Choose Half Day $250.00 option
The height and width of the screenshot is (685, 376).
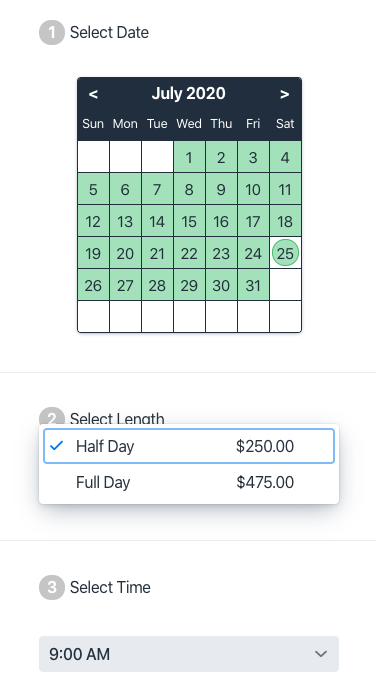pyautogui.click(x=189, y=446)
